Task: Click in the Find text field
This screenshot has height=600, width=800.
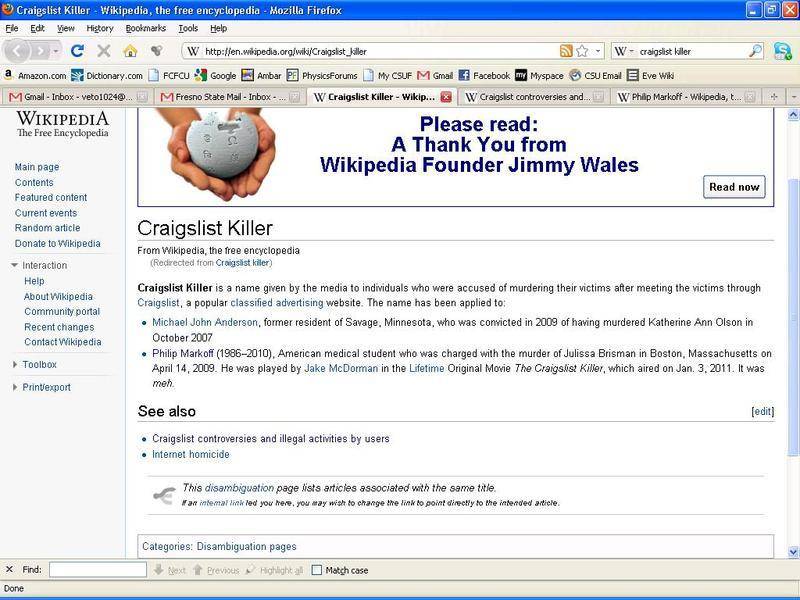Action: 97,570
